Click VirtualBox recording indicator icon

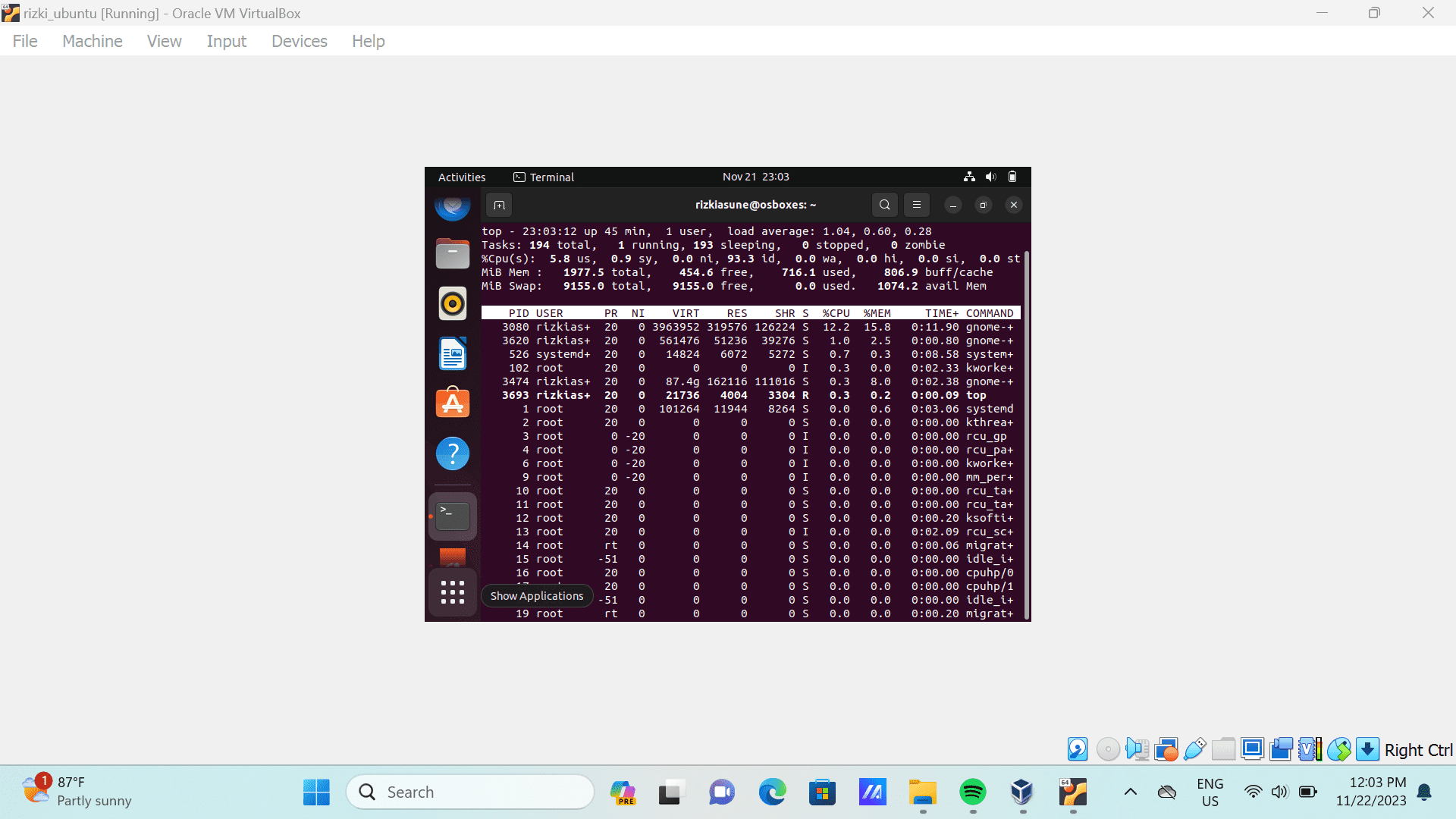click(x=1281, y=749)
